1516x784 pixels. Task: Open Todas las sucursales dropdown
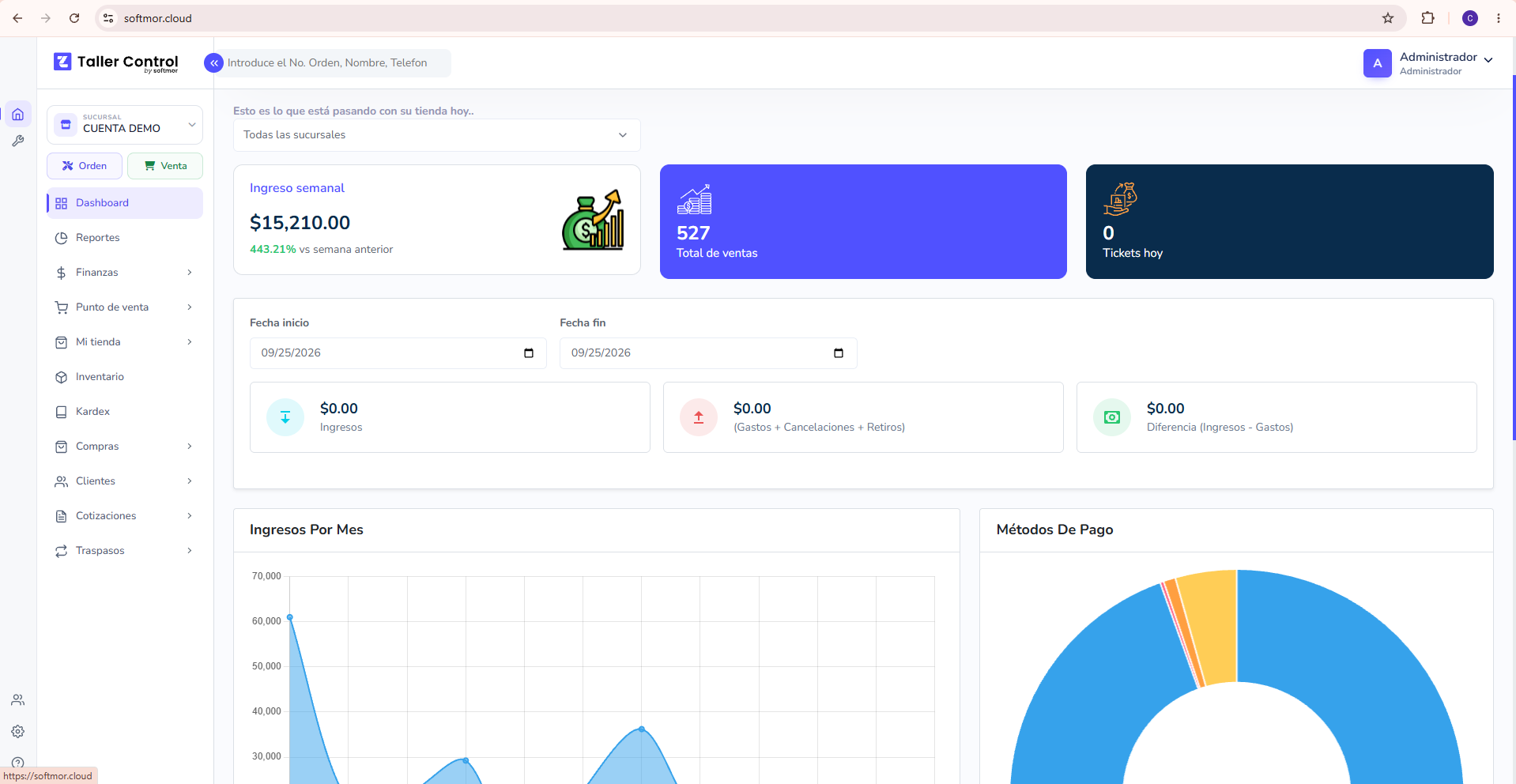[x=436, y=135]
